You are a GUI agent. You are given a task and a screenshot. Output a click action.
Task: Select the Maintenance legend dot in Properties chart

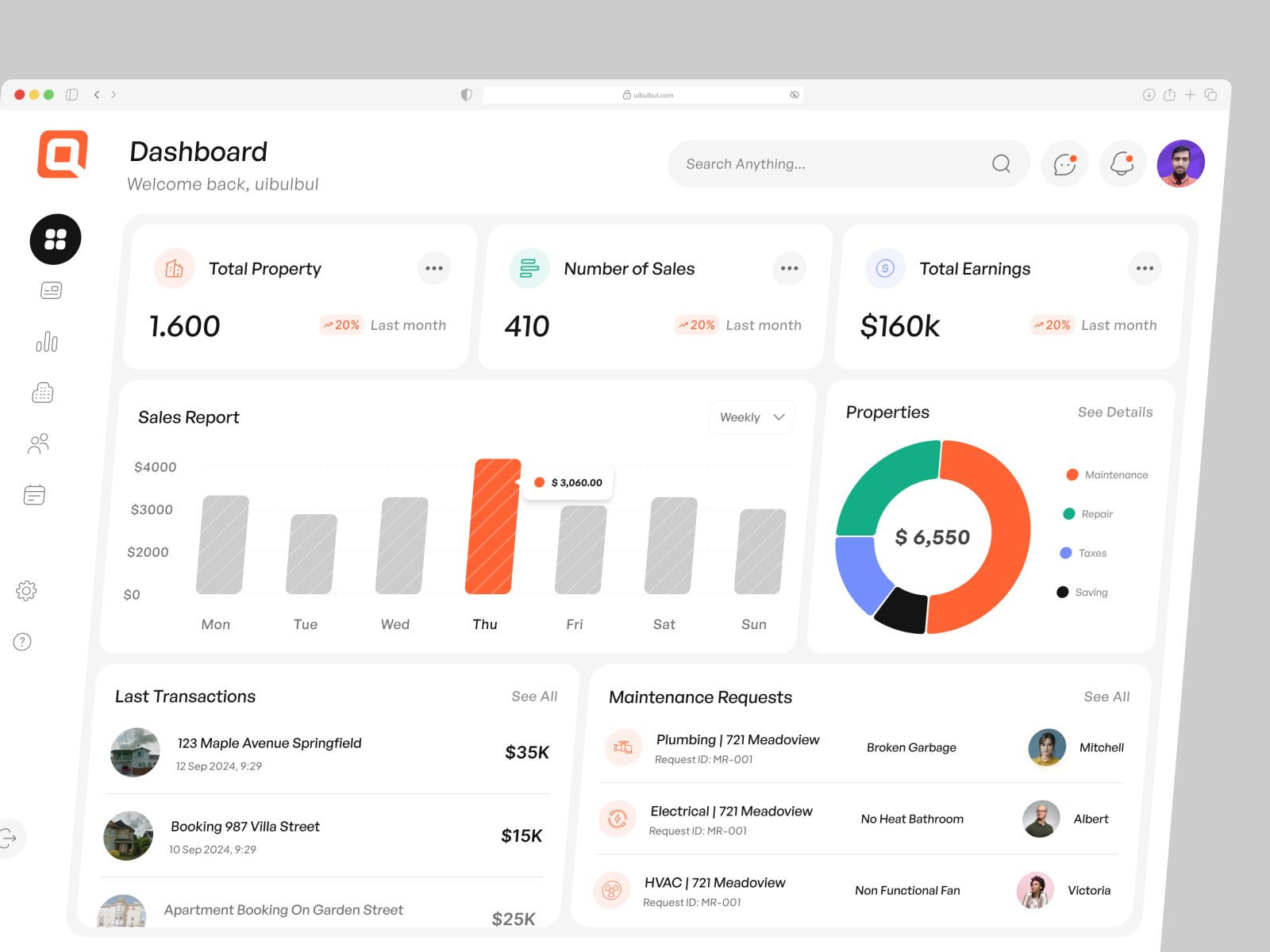click(x=1071, y=474)
